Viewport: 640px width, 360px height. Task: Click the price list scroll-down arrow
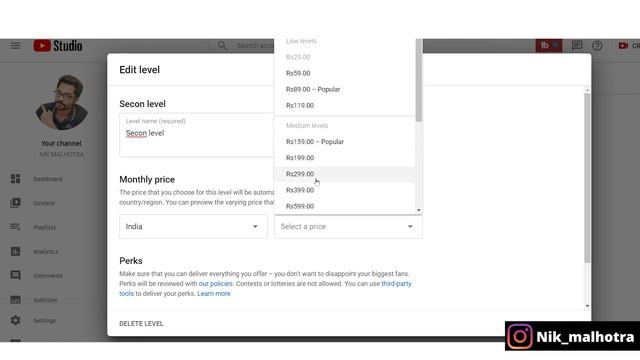tap(419, 211)
